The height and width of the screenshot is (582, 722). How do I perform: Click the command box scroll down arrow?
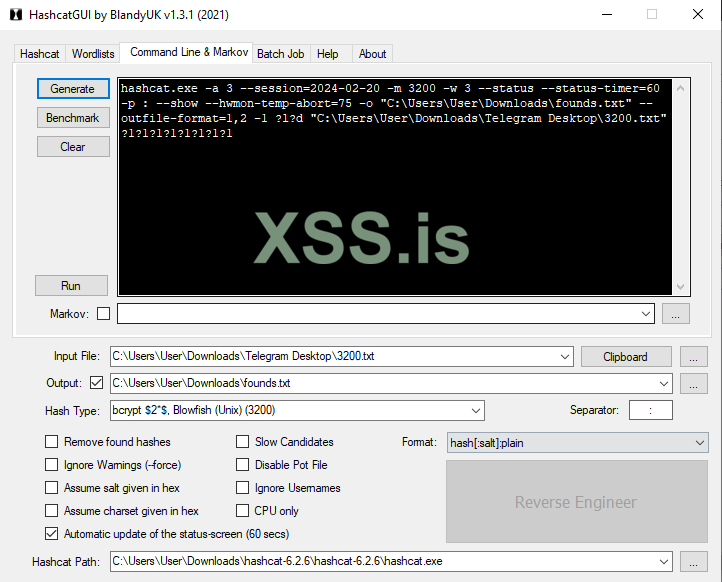(x=681, y=287)
